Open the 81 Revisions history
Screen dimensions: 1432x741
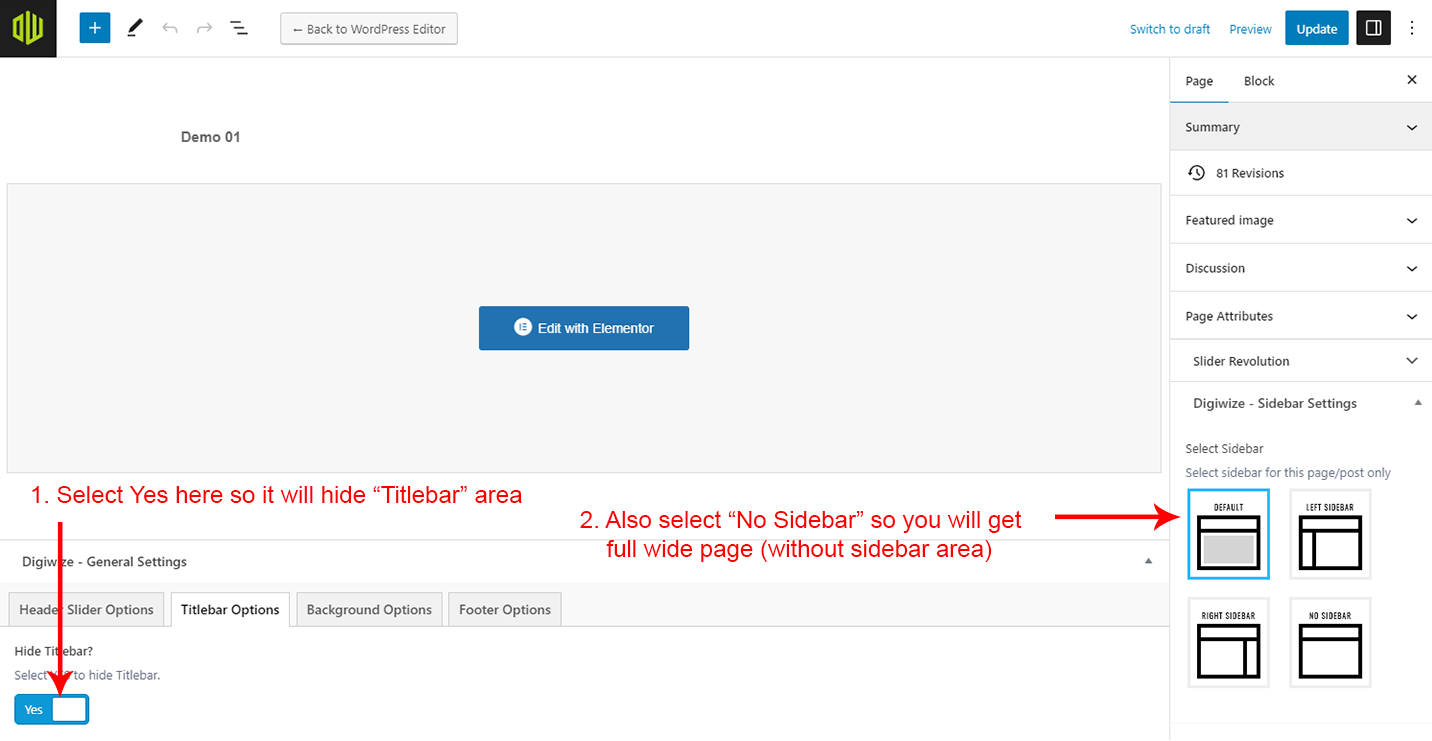[x=1249, y=173]
